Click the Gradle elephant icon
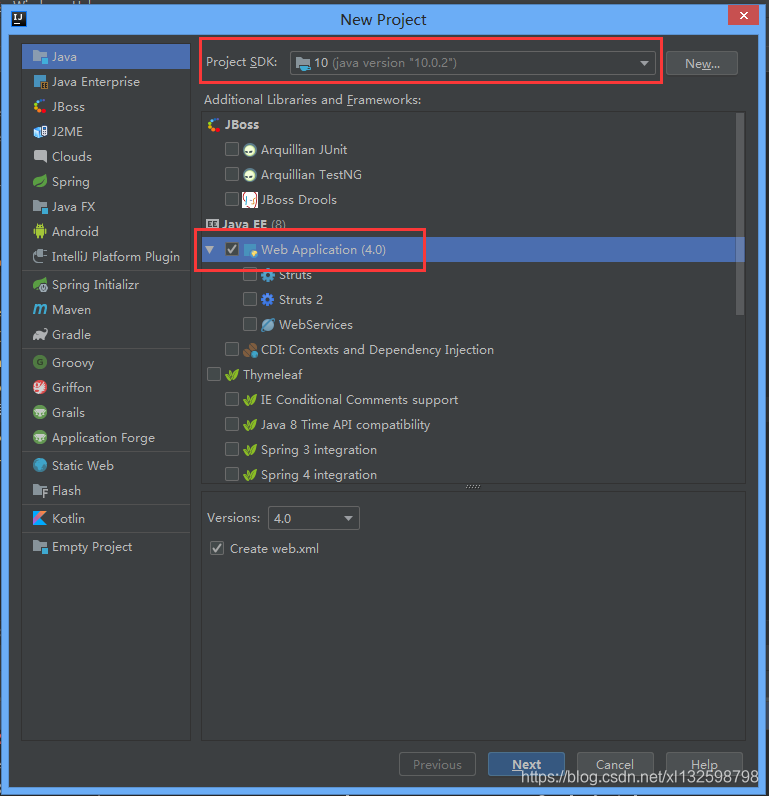 40,335
